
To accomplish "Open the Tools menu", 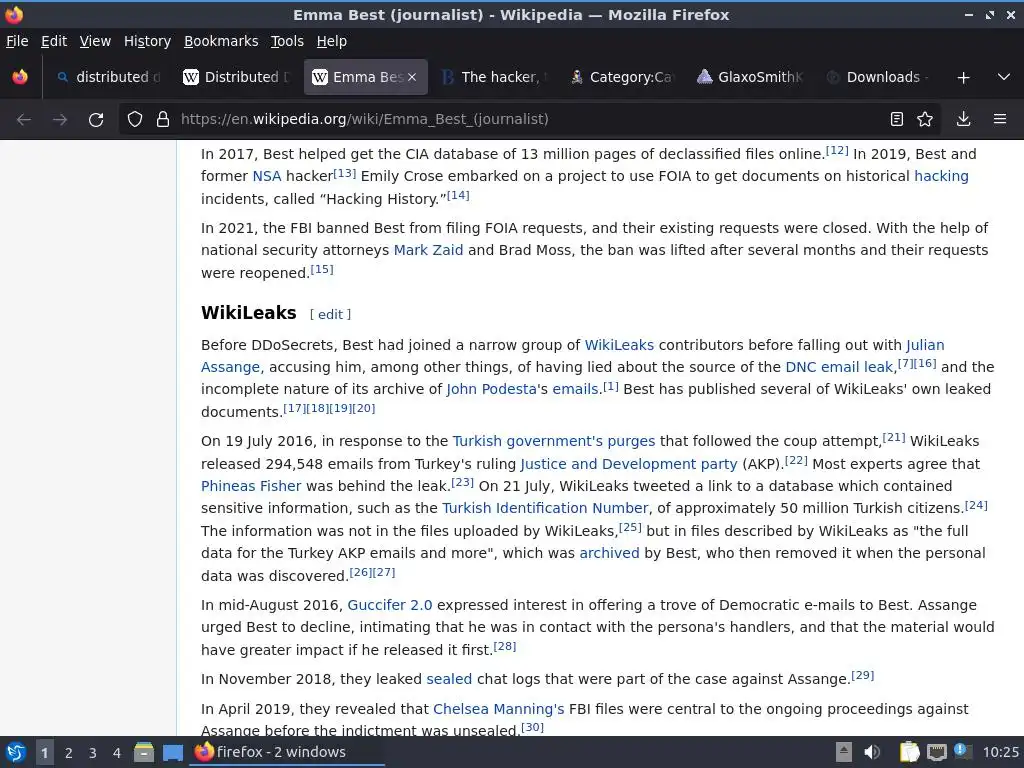I will coord(287,41).
